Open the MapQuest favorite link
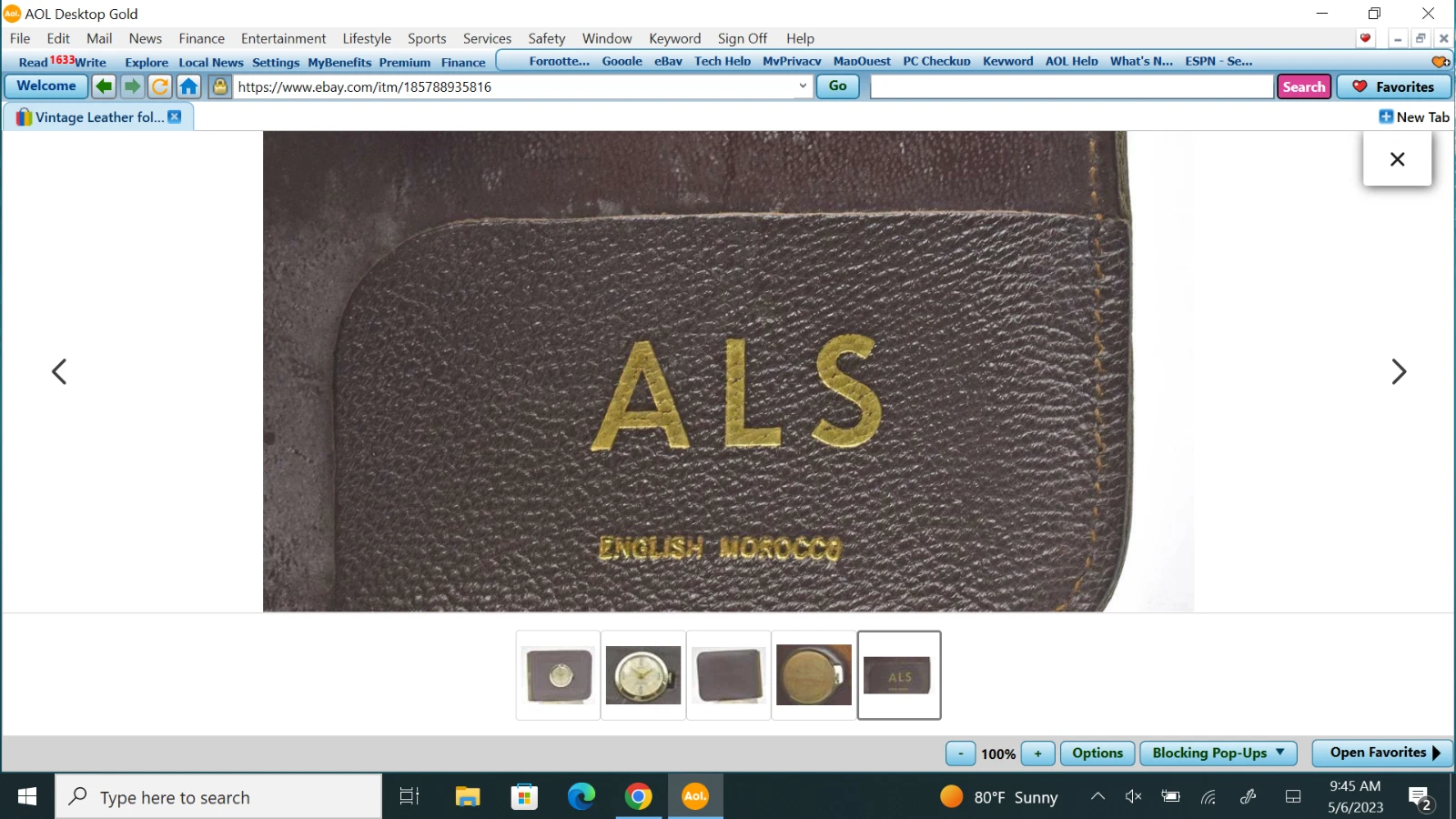 tap(862, 61)
